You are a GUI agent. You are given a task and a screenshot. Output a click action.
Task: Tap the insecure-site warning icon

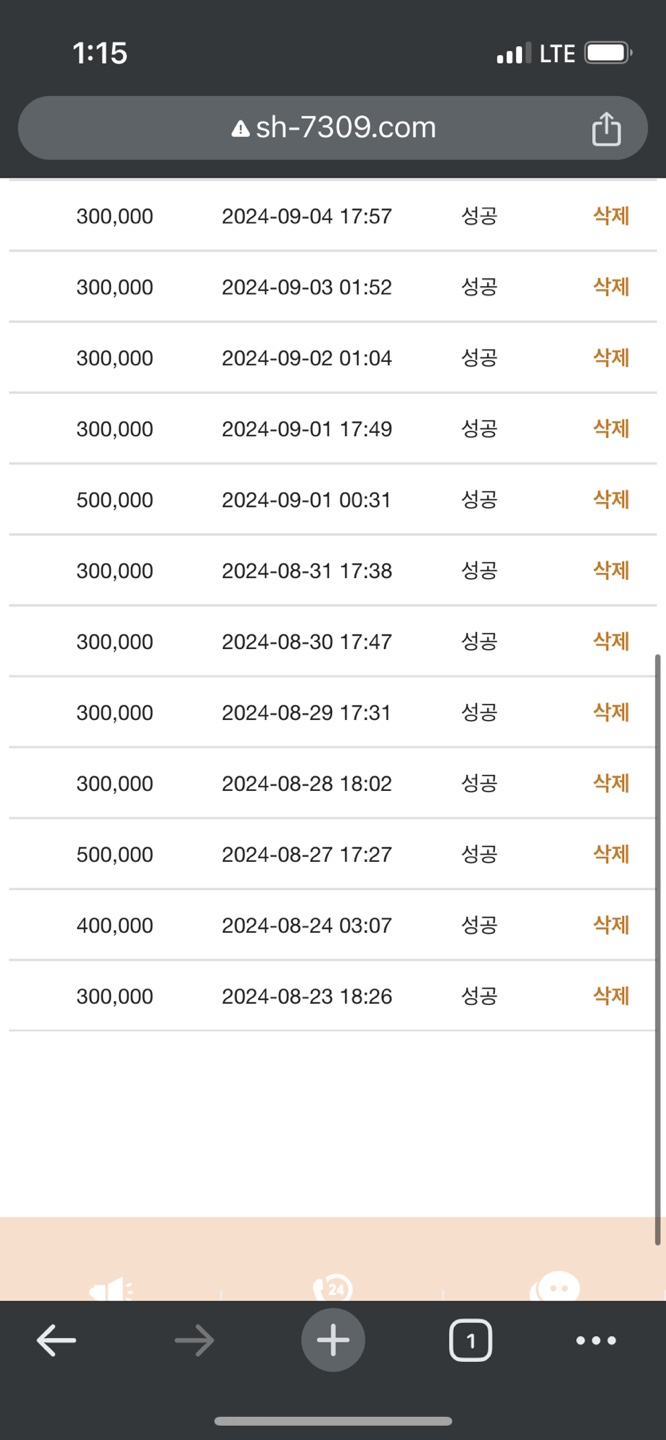pyautogui.click(x=240, y=129)
